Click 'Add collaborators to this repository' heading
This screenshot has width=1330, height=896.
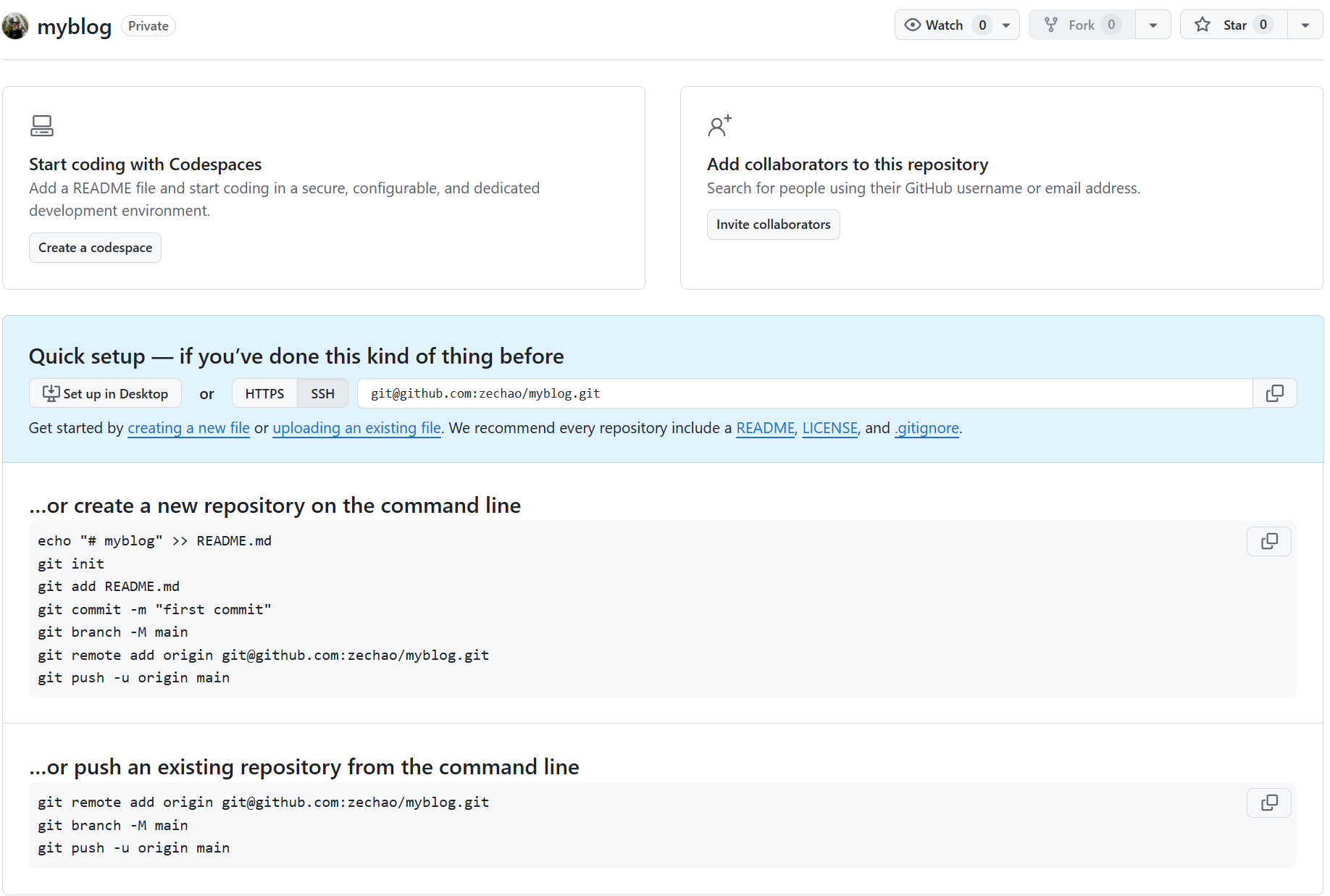coord(848,164)
